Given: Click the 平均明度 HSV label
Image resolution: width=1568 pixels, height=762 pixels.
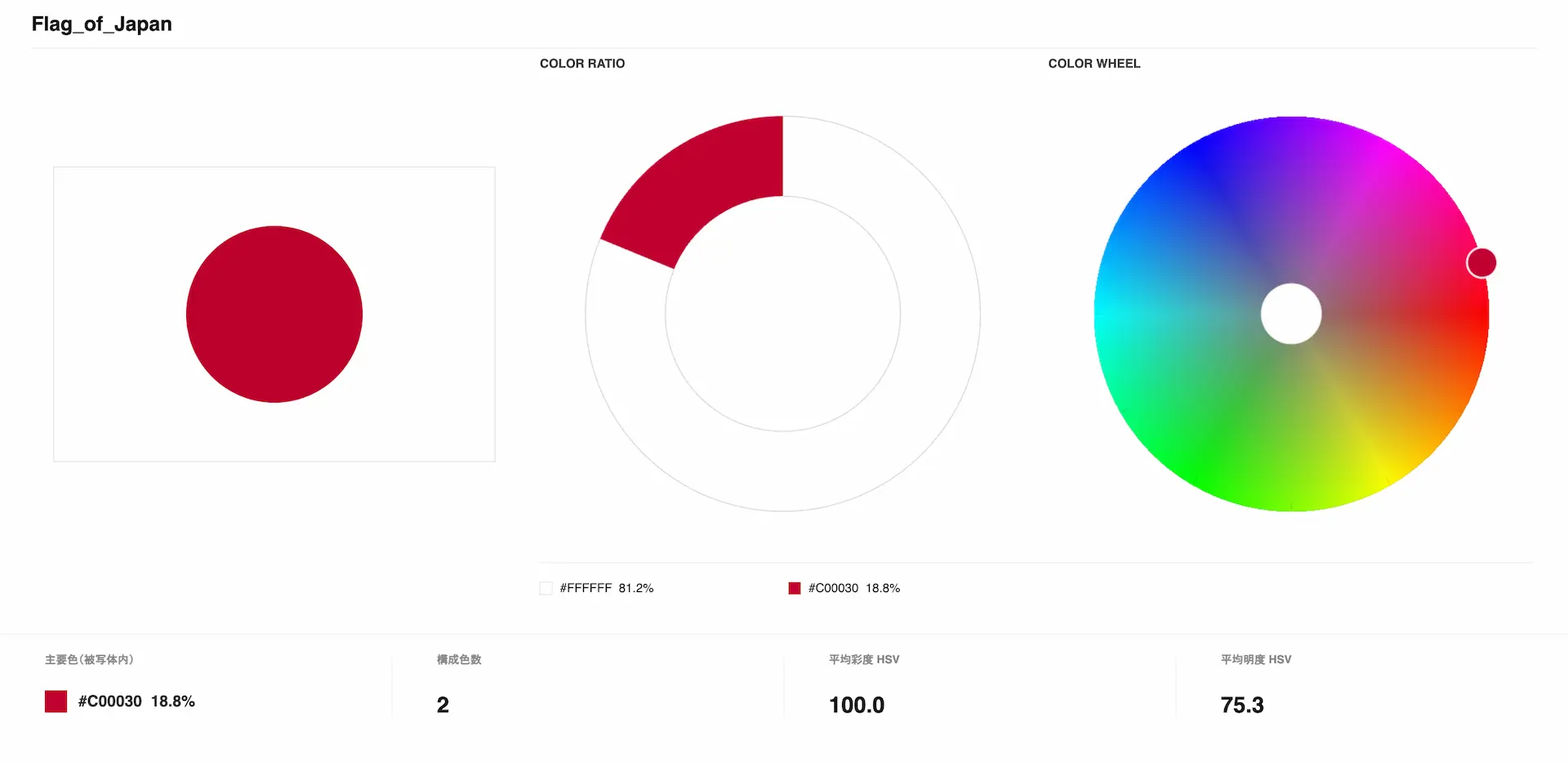Looking at the screenshot, I should coord(1256,659).
